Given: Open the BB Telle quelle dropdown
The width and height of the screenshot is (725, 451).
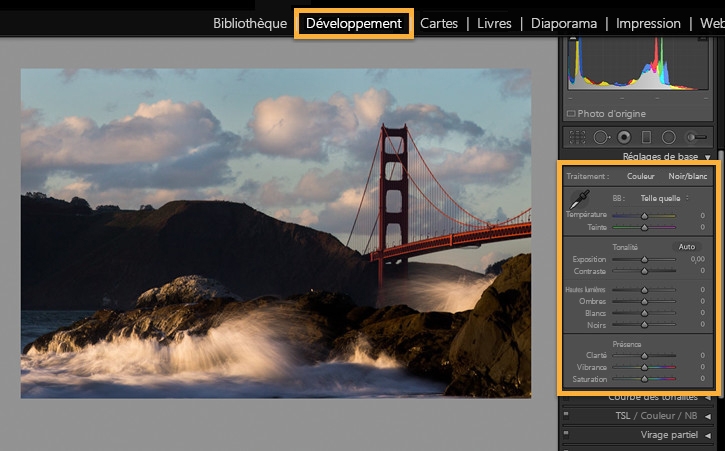Looking at the screenshot, I should 664,198.
